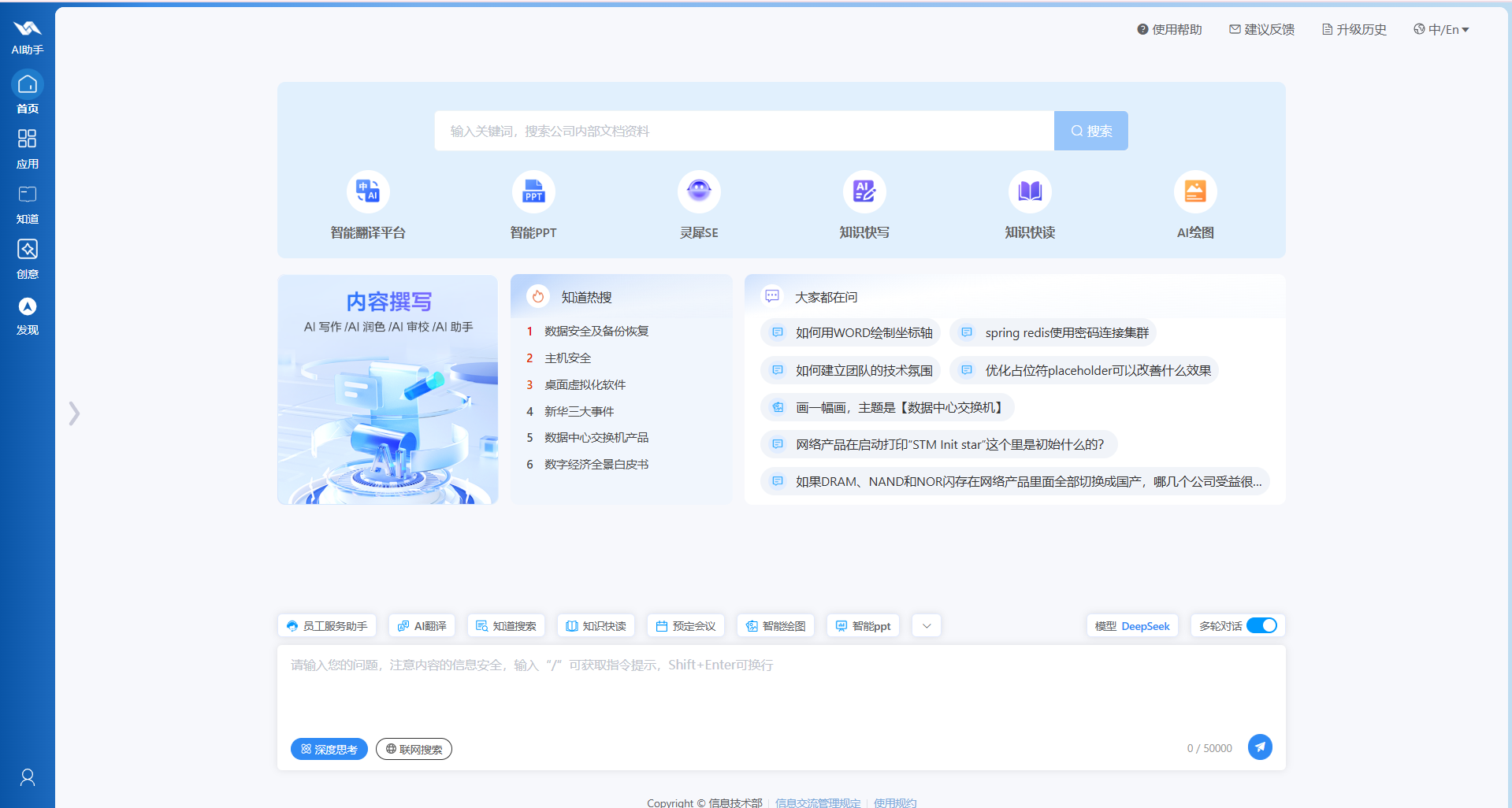The width and height of the screenshot is (1512, 808).
Task: Toggle the 多轮对话 switch off
Action: pyautogui.click(x=1261, y=625)
